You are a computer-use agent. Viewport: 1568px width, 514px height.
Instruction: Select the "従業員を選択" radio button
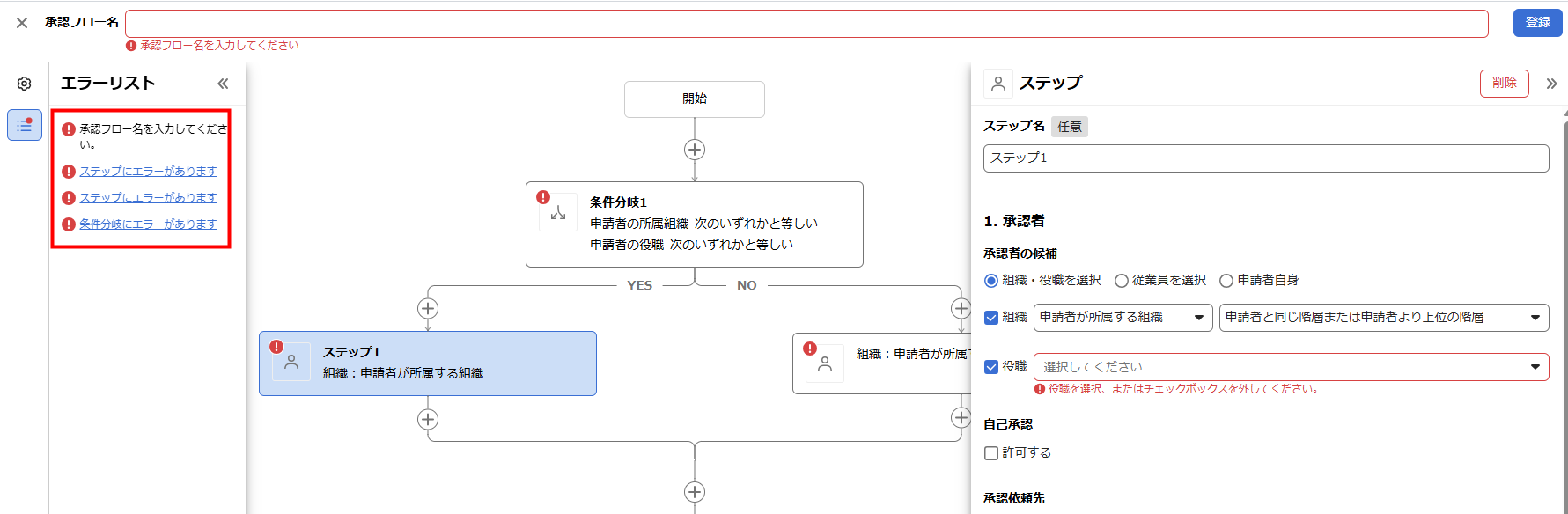(x=1122, y=281)
